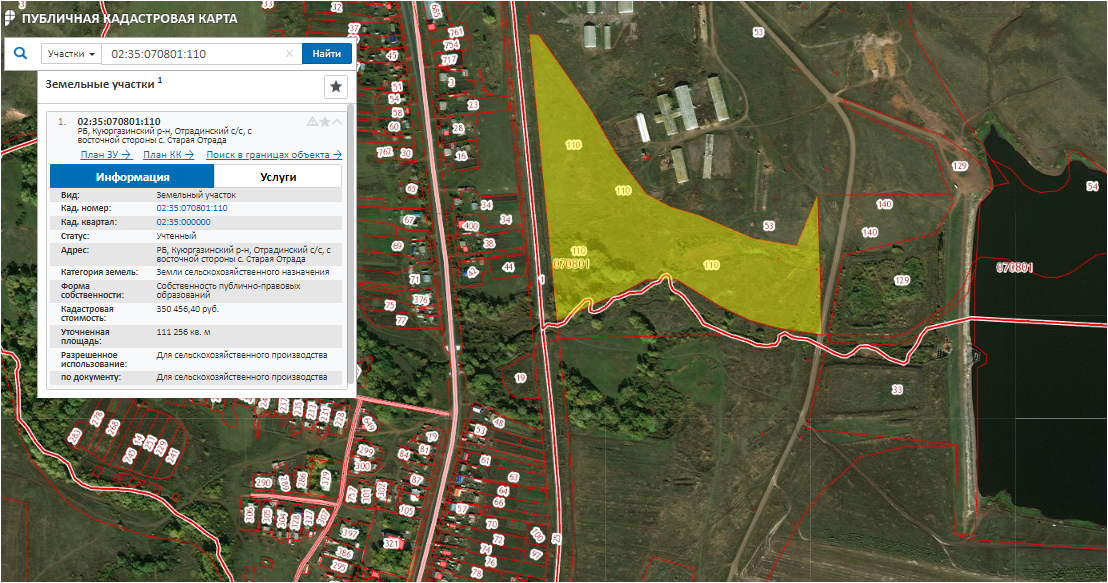Screen dimensions: 1108x583
Task: Click cadastral quarter link 02:35:000000
Action: (x=183, y=221)
